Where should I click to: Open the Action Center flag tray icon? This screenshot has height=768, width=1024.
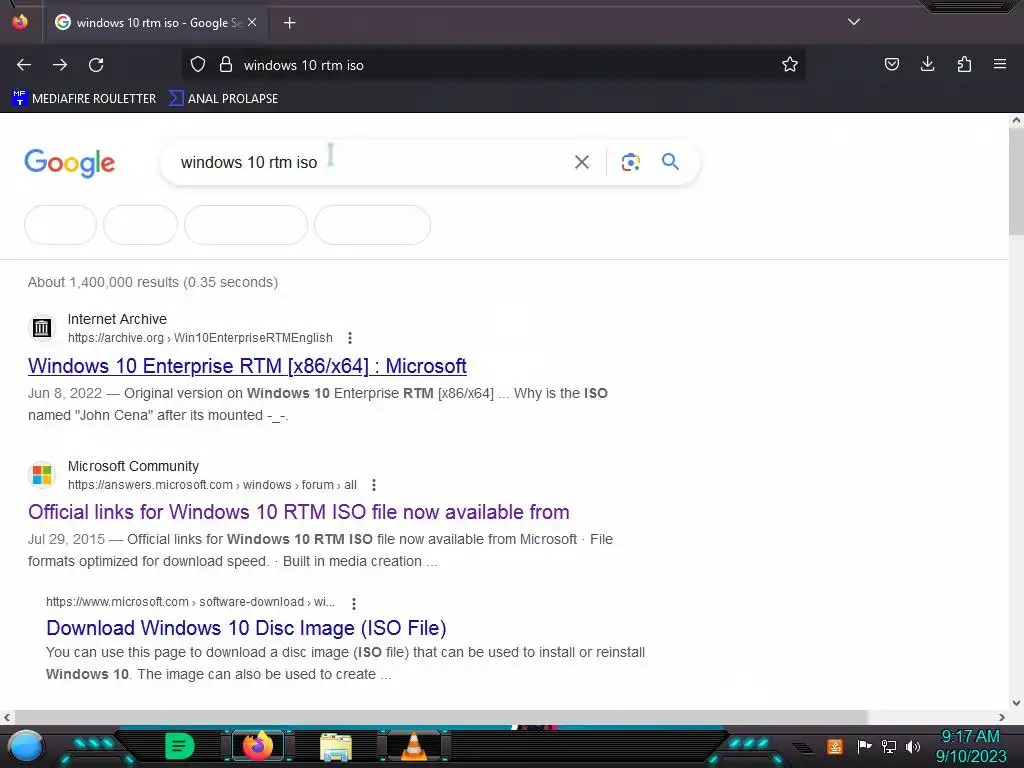coord(864,746)
